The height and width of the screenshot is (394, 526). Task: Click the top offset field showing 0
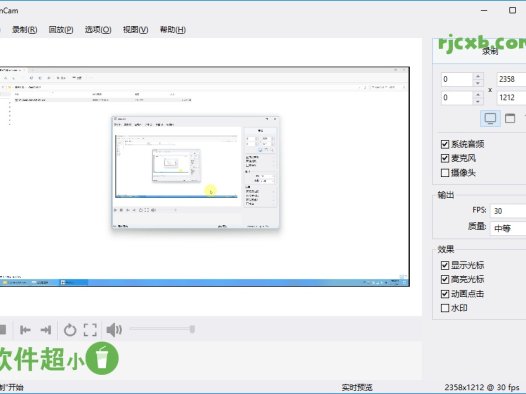(x=457, y=79)
